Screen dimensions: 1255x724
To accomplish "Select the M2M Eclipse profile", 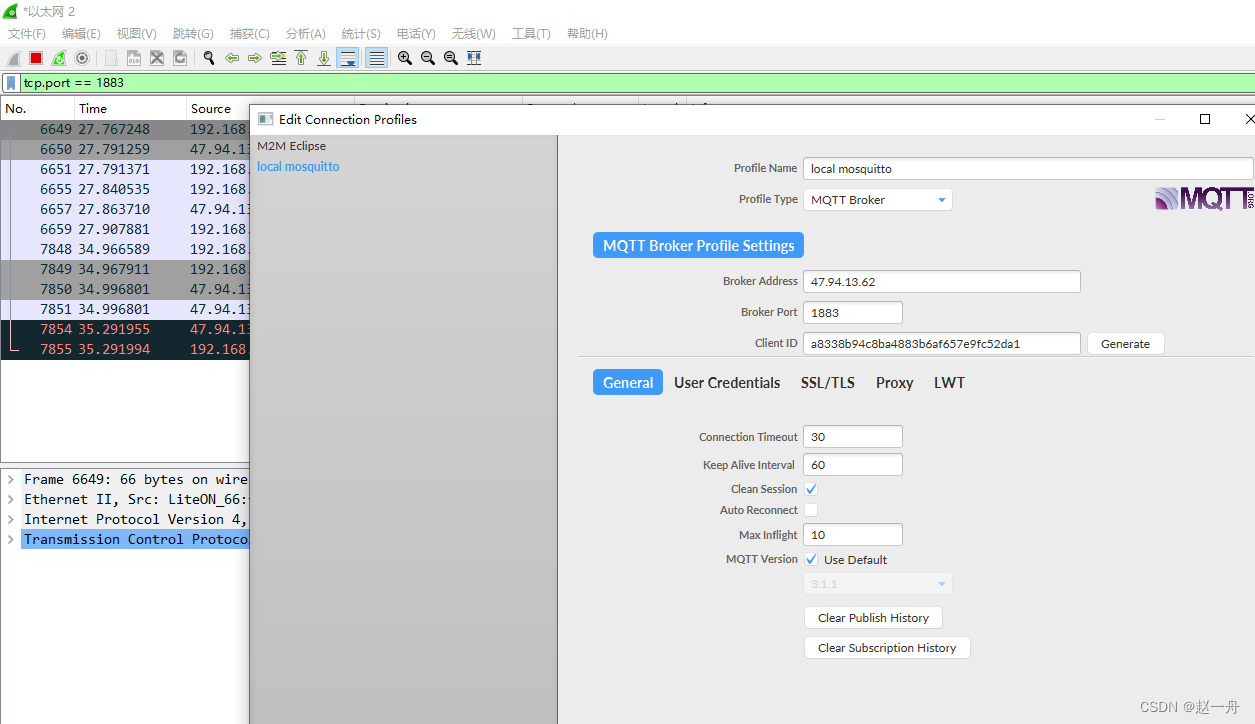I will (292, 146).
